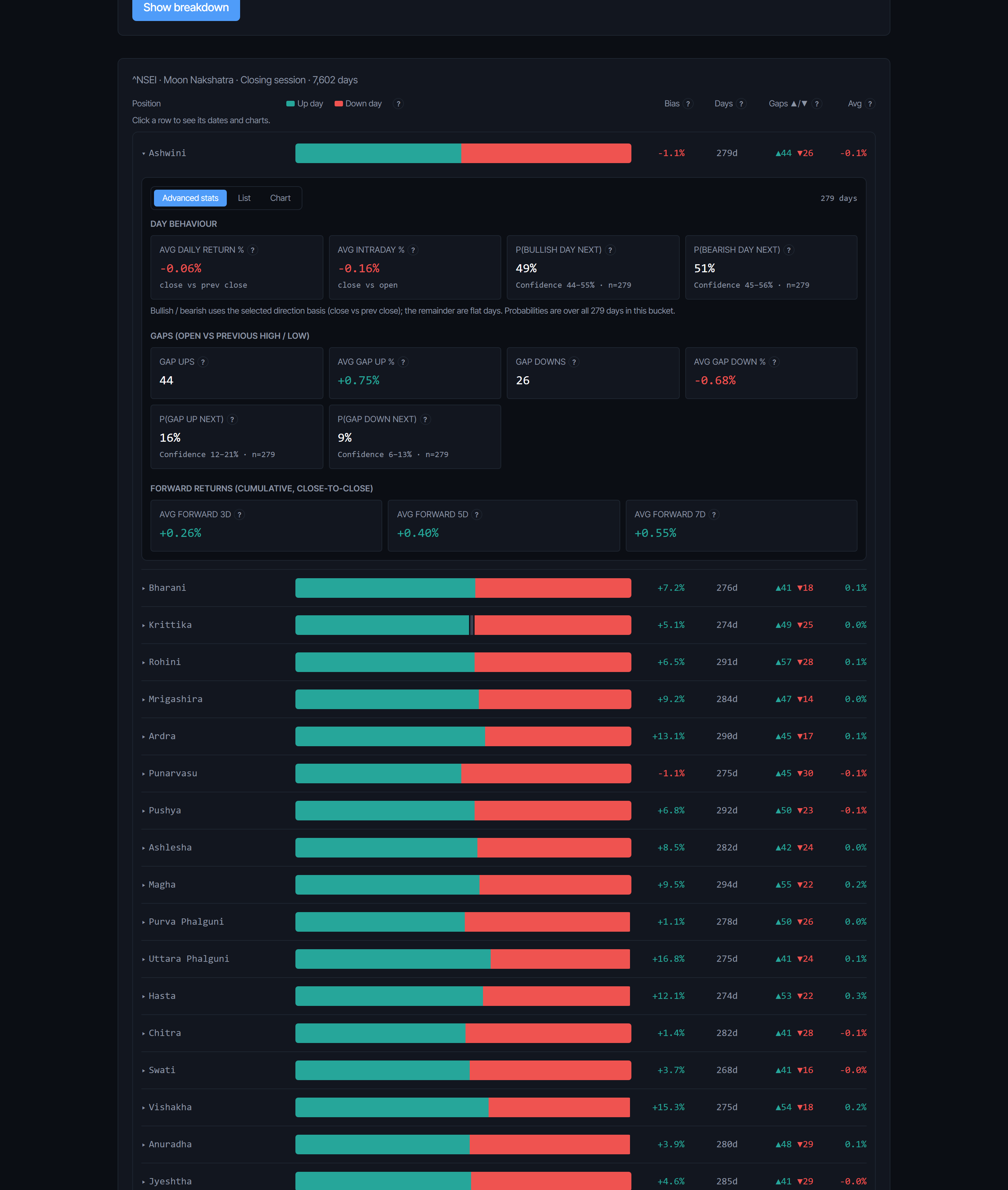Open the Anuradha row

click(x=504, y=1145)
